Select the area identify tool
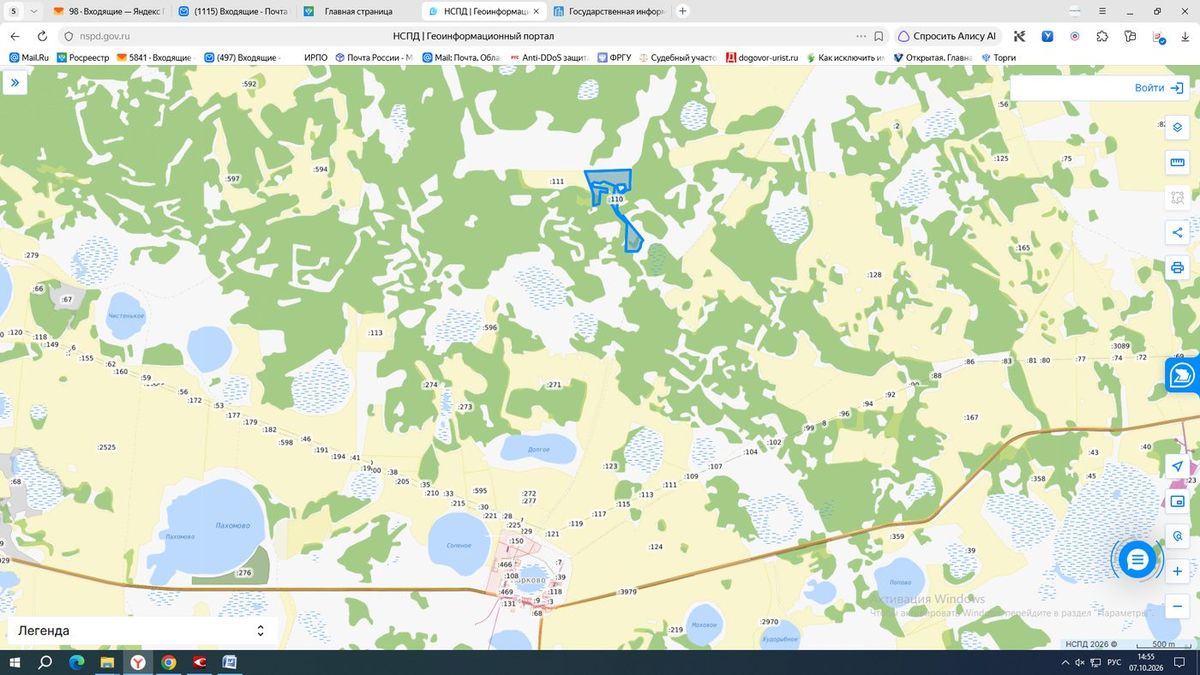 [x=1177, y=197]
